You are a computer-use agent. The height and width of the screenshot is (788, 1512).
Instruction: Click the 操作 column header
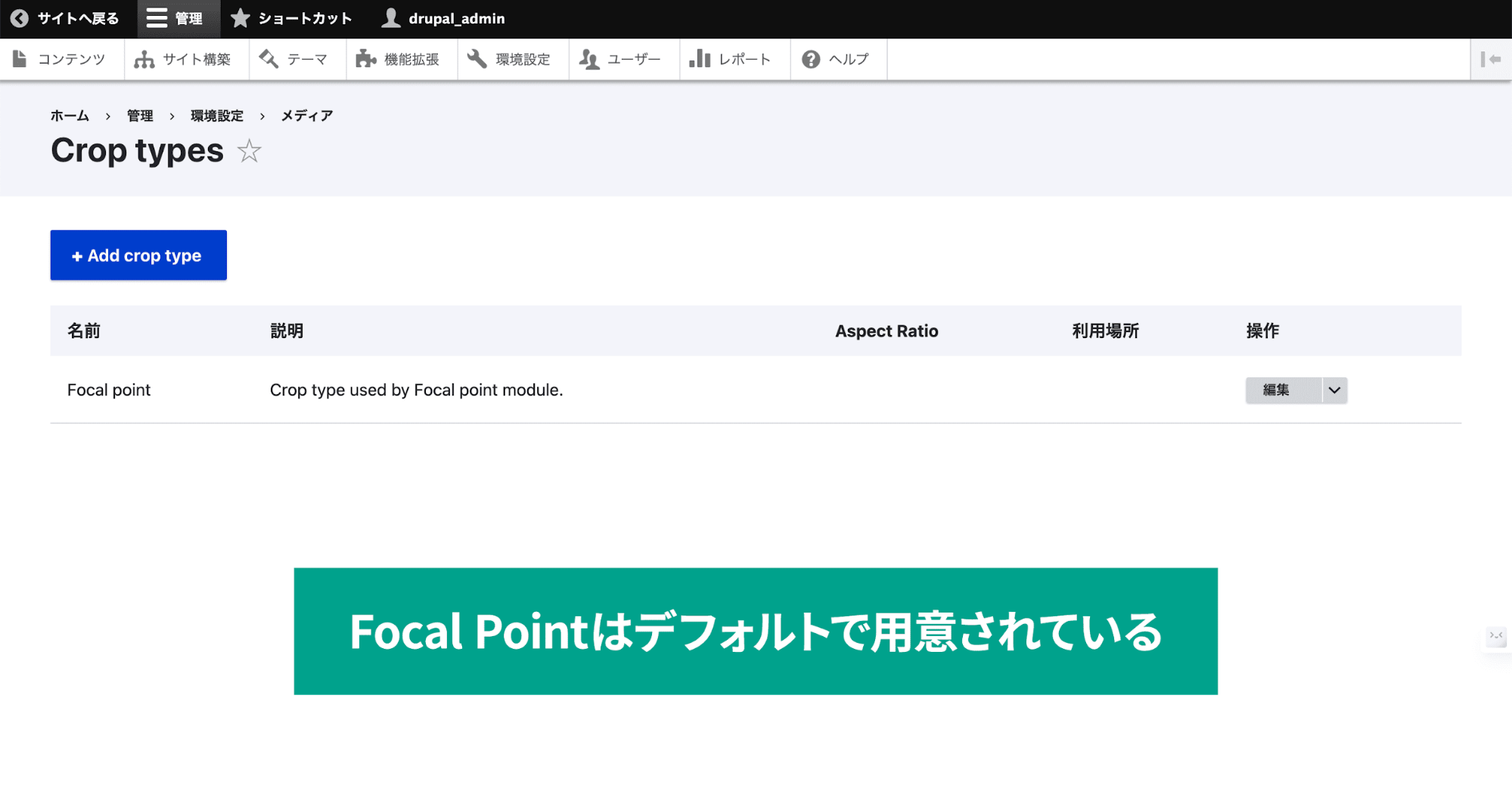point(1262,330)
